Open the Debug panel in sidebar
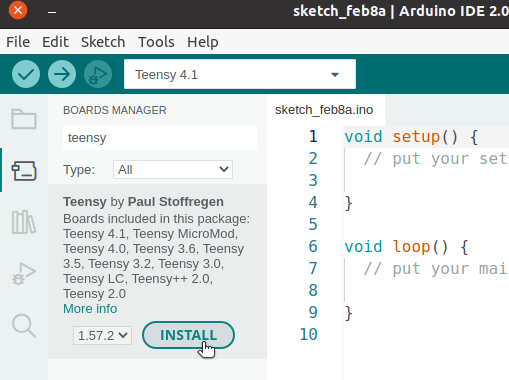Viewport: 509px width, 380px height. (24, 274)
